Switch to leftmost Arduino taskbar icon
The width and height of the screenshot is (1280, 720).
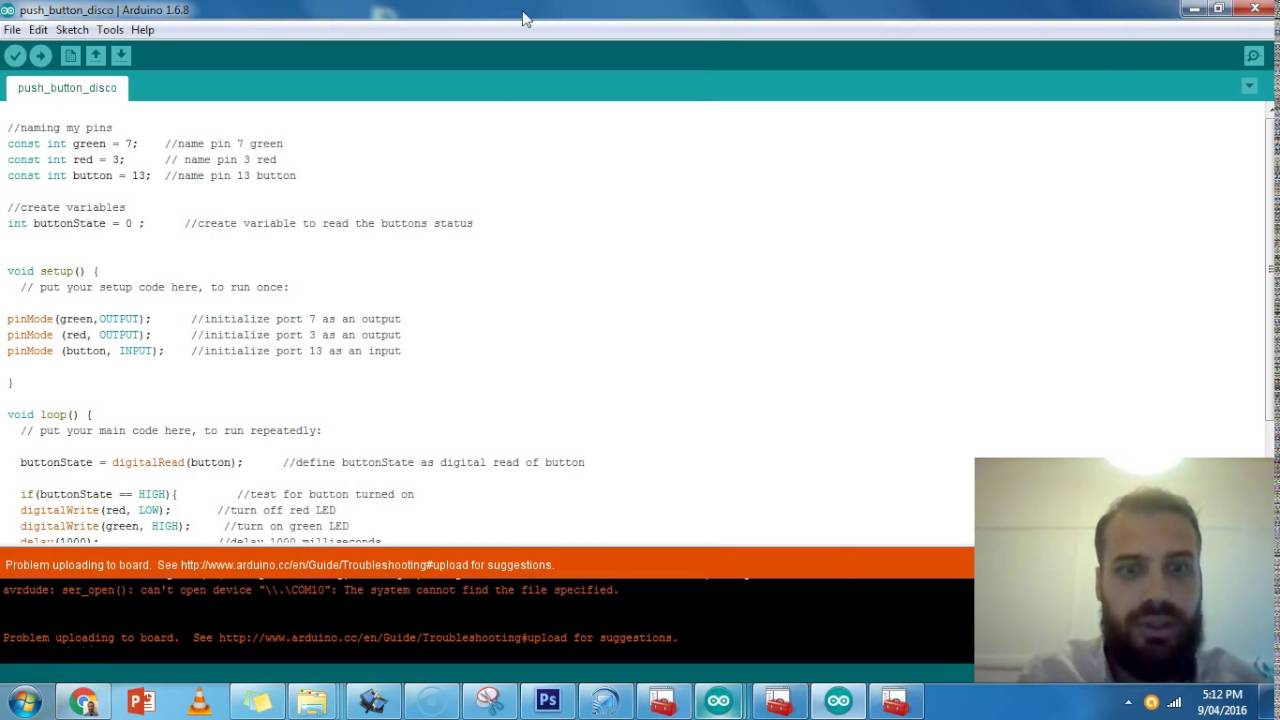point(719,701)
